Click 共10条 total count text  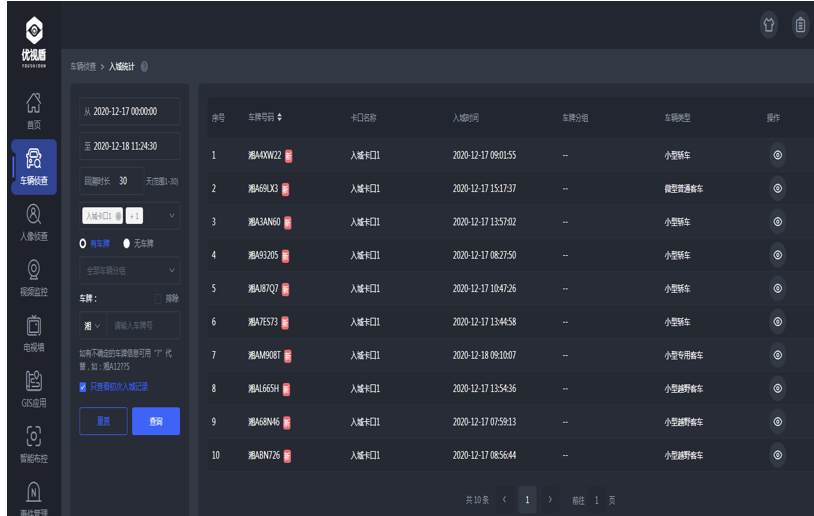click(x=477, y=500)
